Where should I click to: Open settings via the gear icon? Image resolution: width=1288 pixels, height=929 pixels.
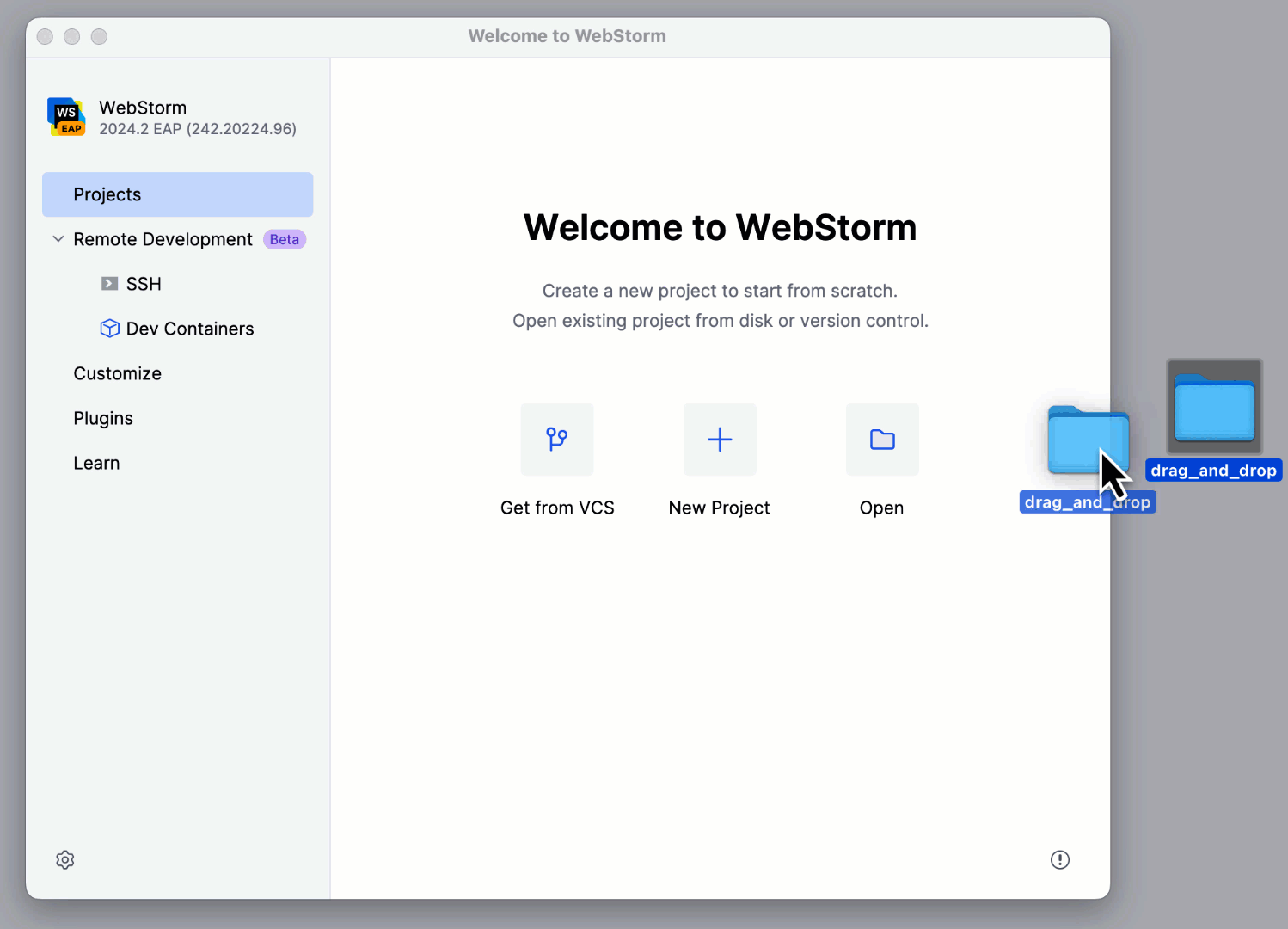[64, 859]
